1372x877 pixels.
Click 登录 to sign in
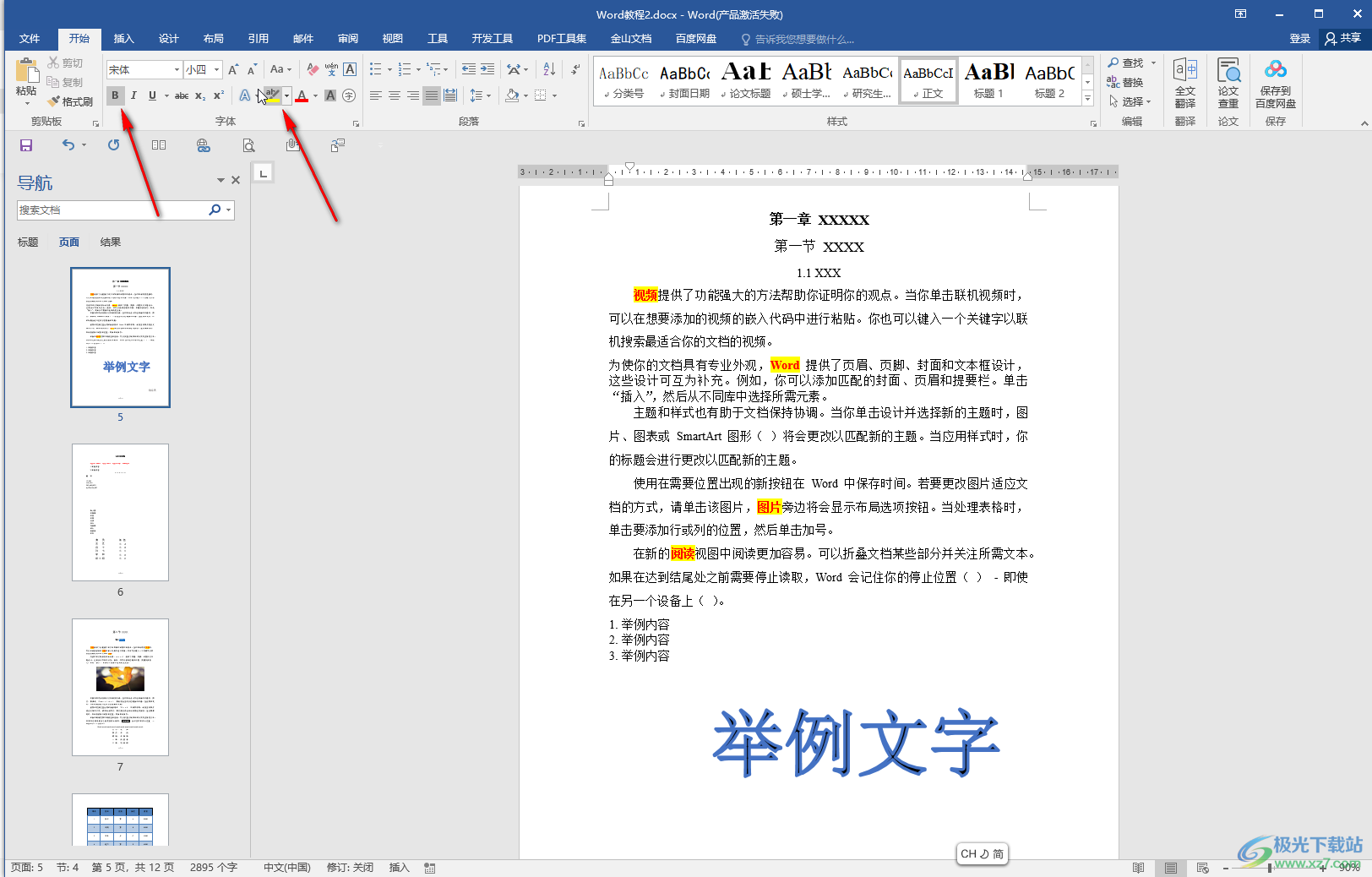(1300, 39)
